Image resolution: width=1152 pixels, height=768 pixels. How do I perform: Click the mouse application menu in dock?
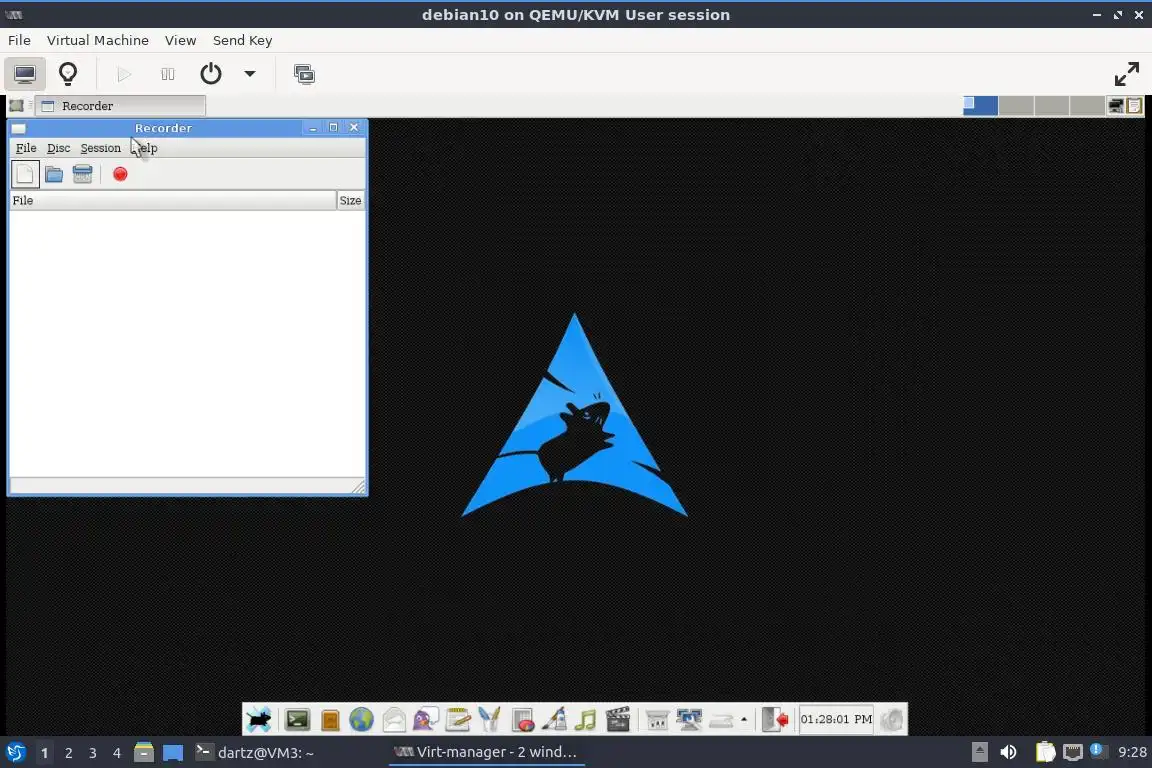click(x=259, y=719)
